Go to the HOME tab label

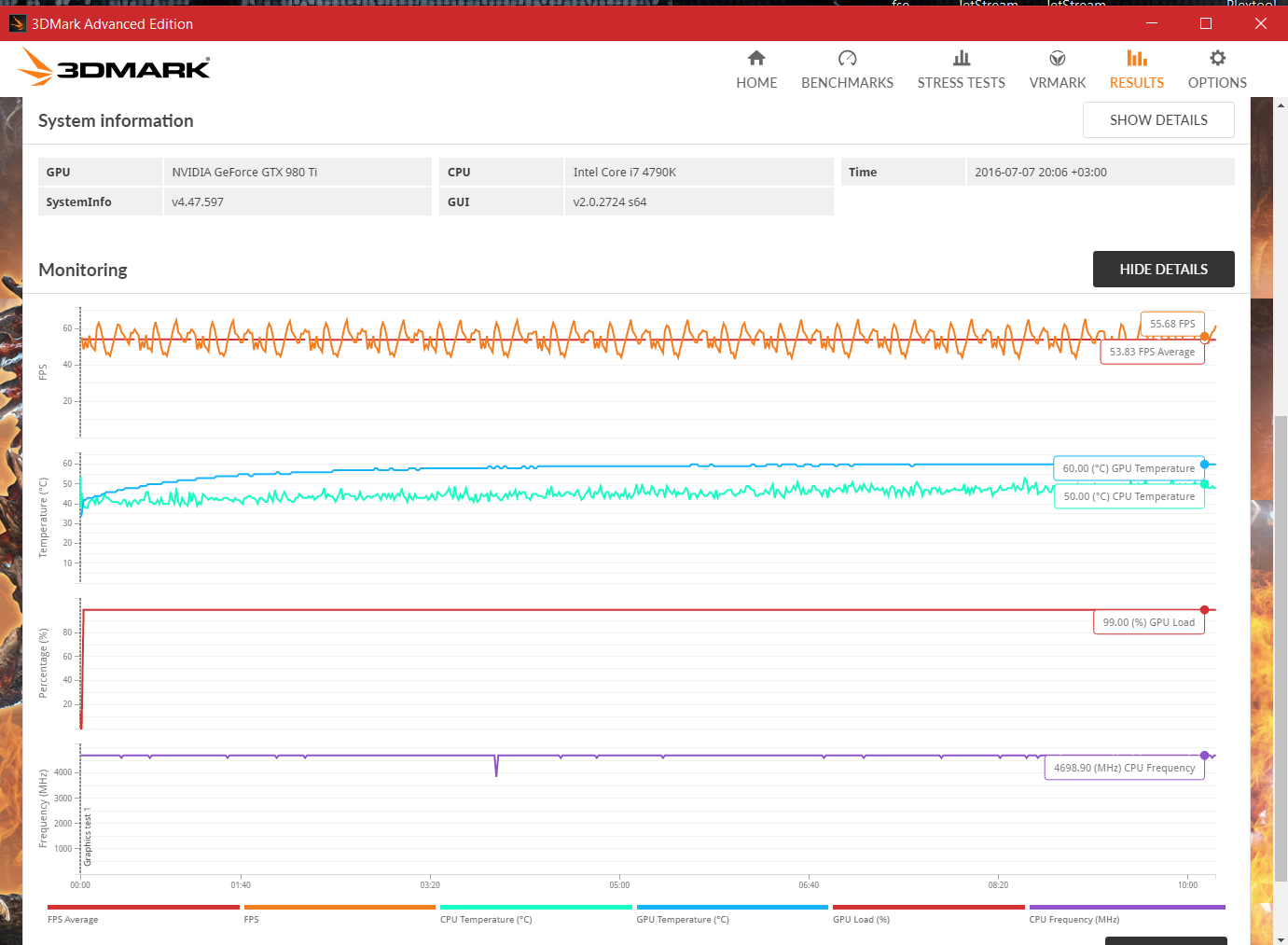(x=756, y=83)
